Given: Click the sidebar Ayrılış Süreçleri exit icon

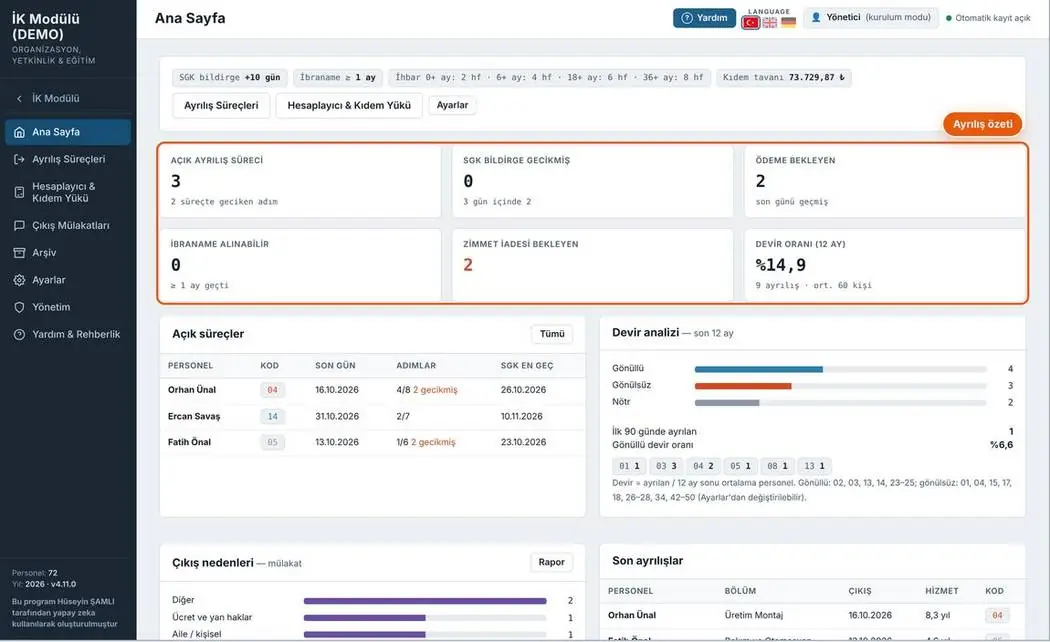Looking at the screenshot, I should (x=19, y=159).
